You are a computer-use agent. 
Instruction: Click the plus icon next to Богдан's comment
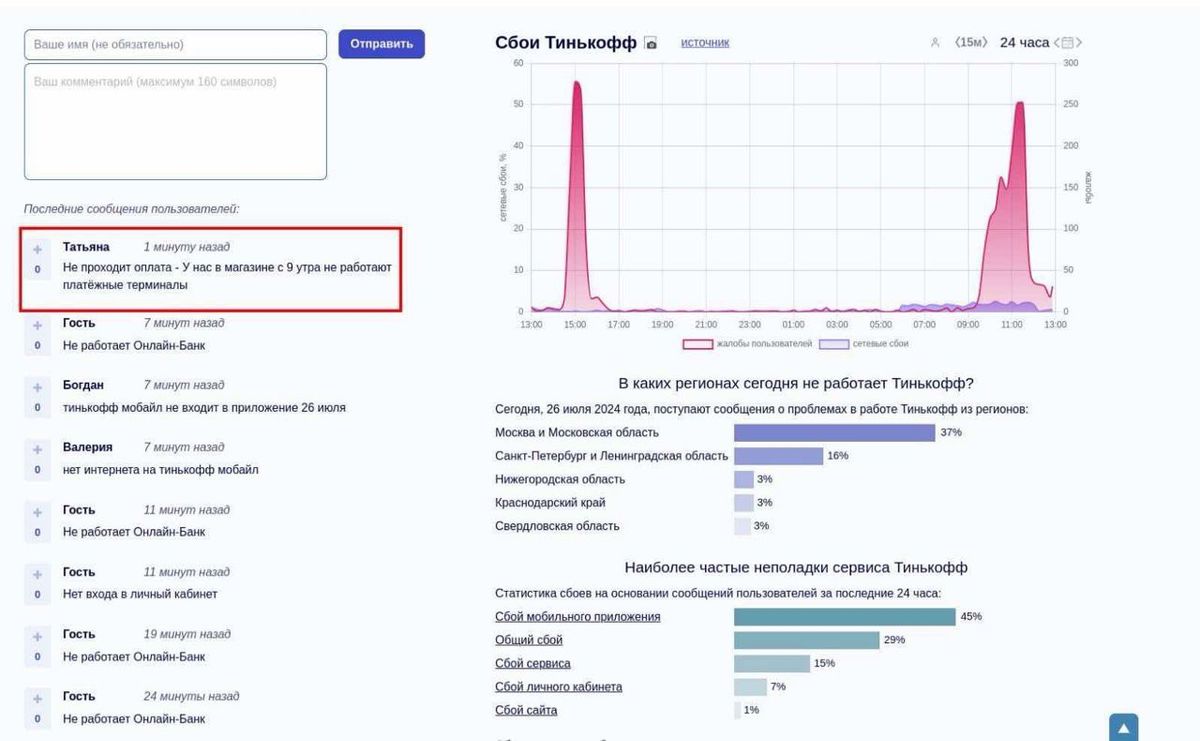(x=38, y=387)
